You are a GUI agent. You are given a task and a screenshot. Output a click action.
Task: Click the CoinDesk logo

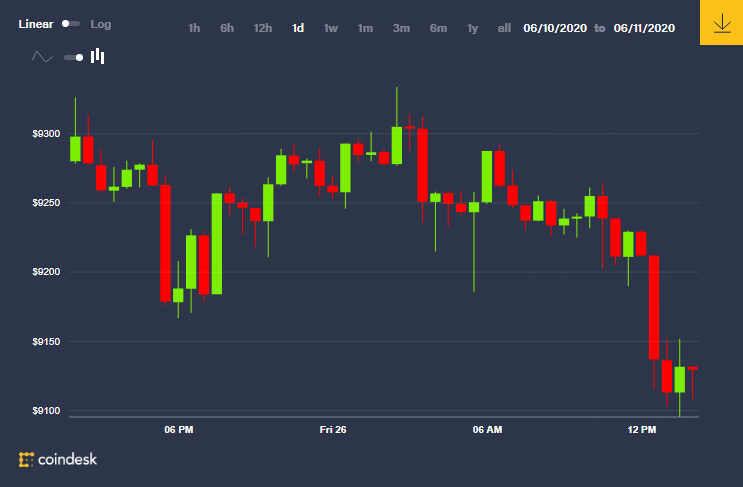pyautogui.click(x=58, y=459)
